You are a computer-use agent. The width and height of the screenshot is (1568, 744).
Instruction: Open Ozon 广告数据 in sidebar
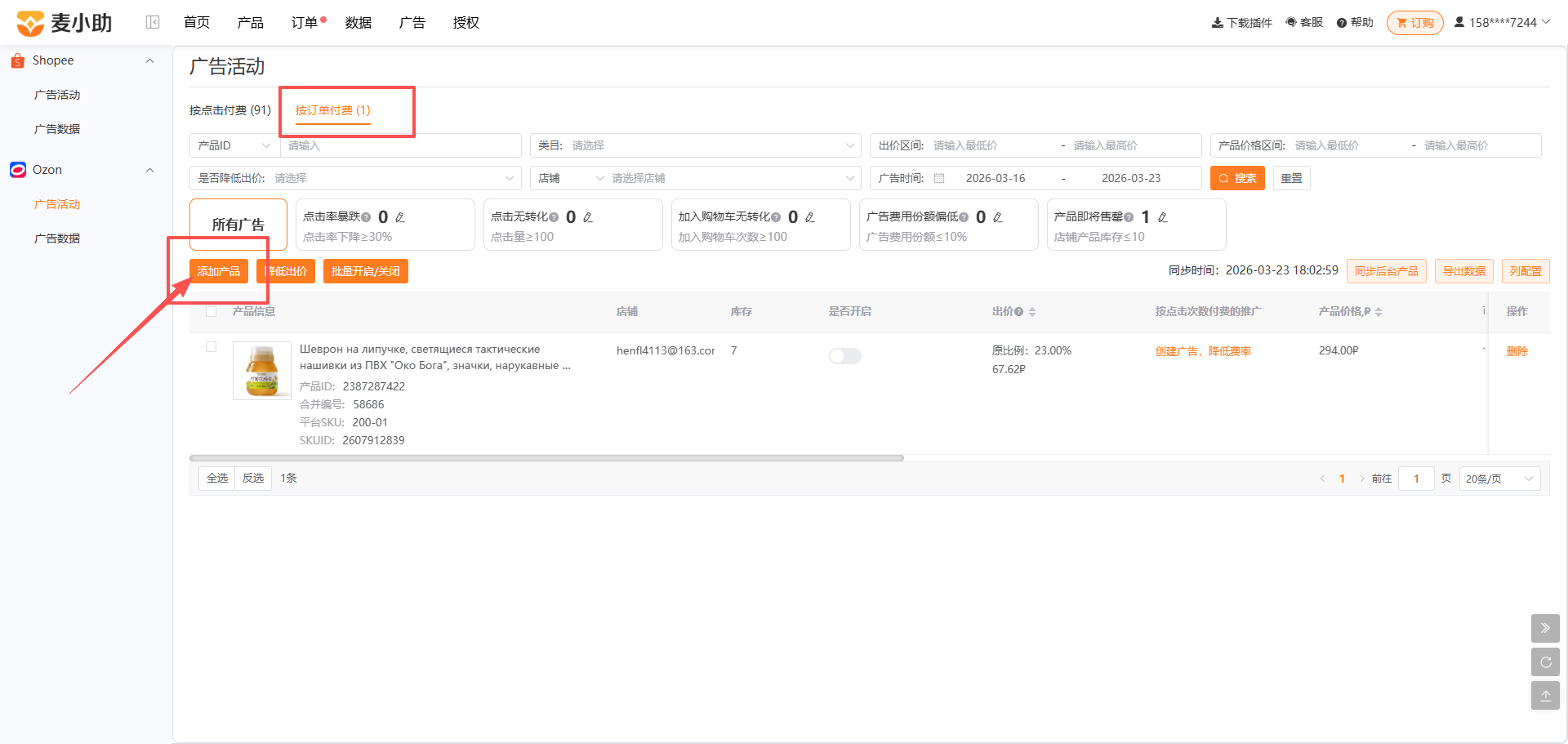pos(57,238)
